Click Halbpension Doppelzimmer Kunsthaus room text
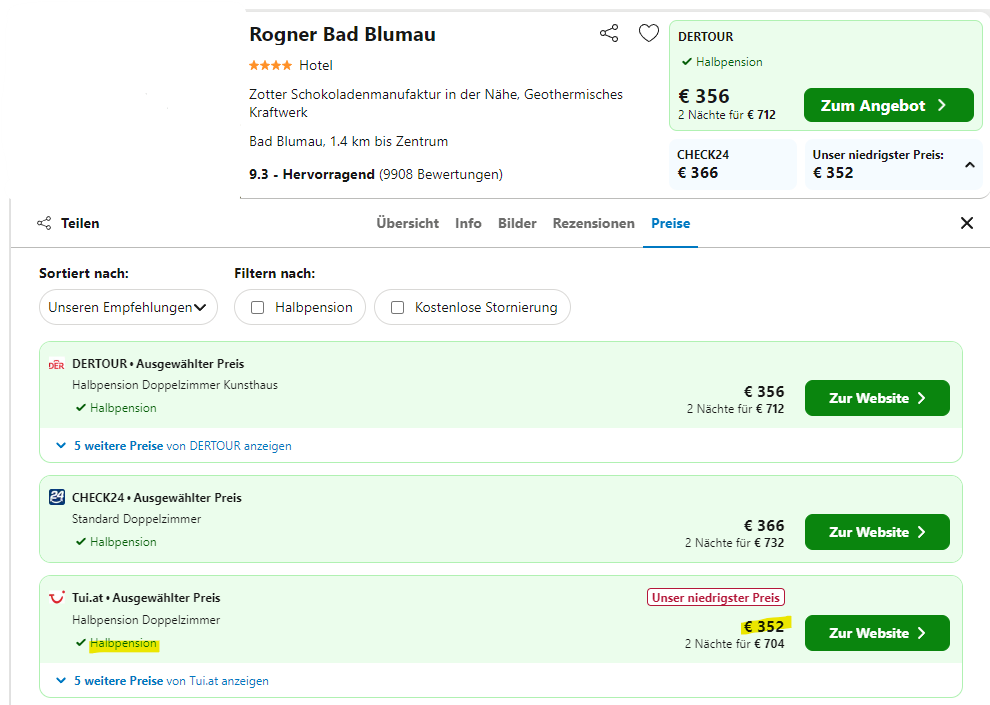This screenshot has height=705, width=990. [x=175, y=385]
